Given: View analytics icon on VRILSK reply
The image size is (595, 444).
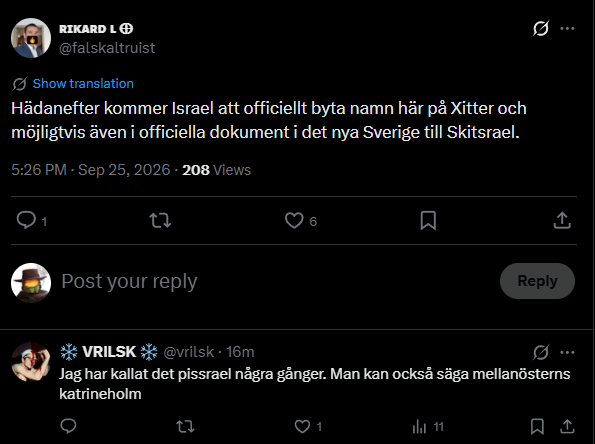Looking at the screenshot, I should pyautogui.click(x=419, y=427).
